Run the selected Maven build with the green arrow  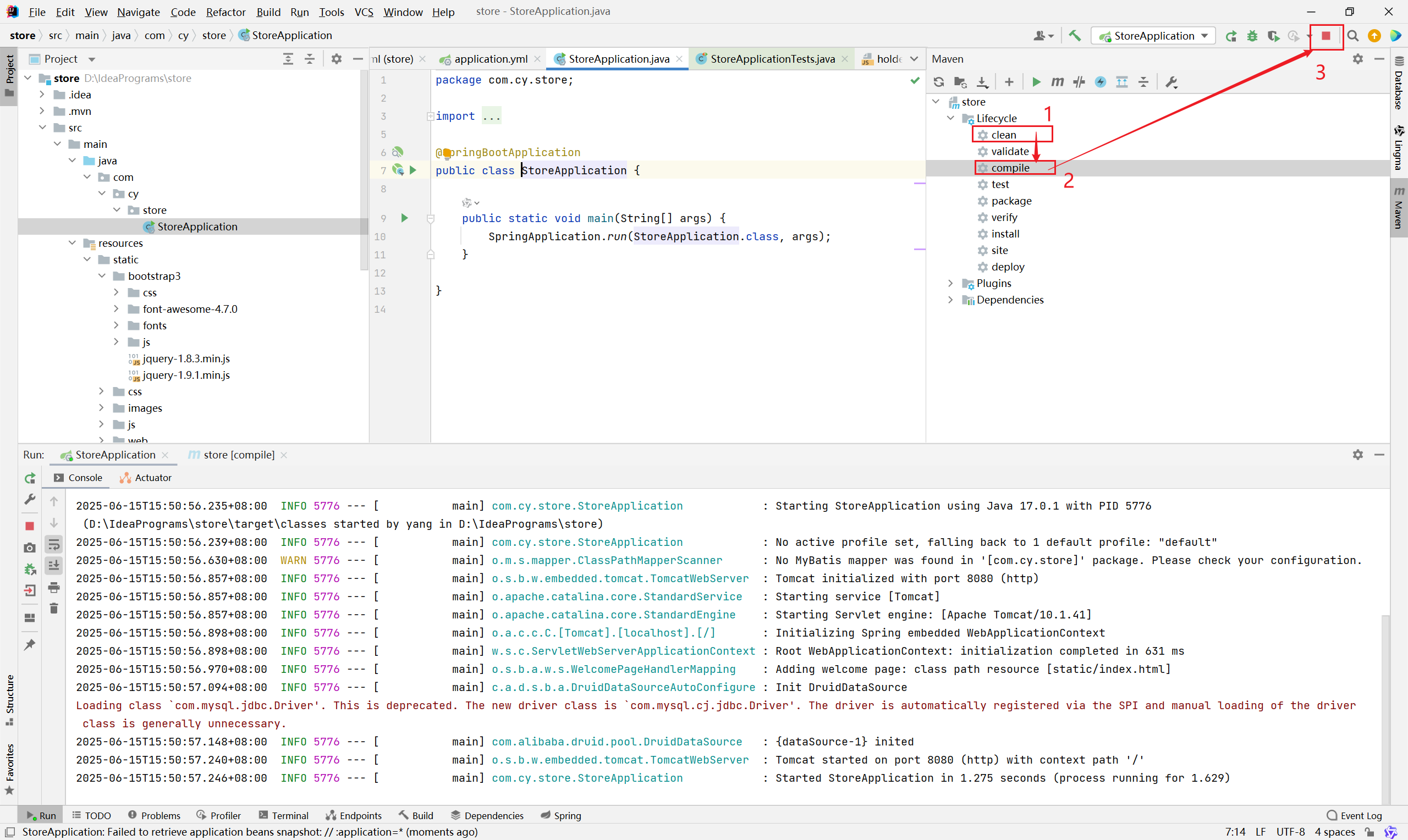tap(1036, 82)
